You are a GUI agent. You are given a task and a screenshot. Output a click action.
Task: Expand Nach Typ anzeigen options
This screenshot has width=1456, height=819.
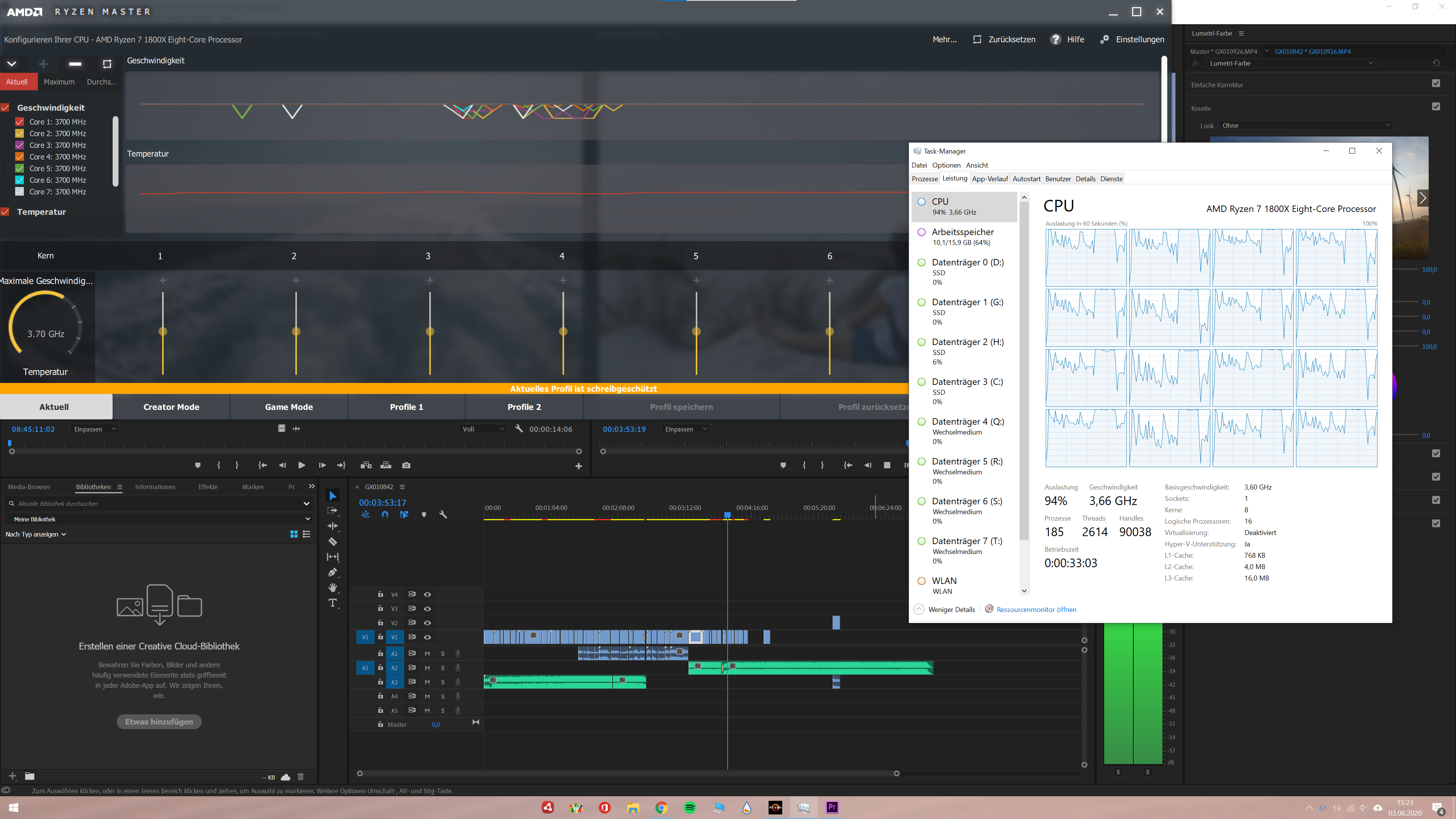point(36,534)
